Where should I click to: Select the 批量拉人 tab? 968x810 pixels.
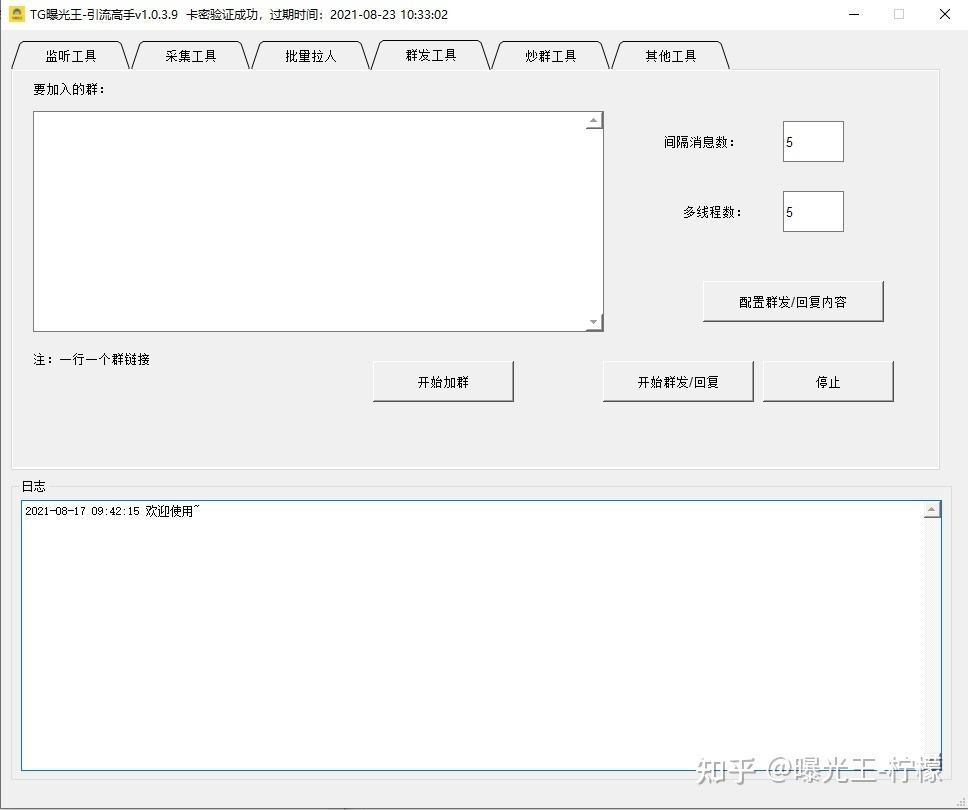311,56
